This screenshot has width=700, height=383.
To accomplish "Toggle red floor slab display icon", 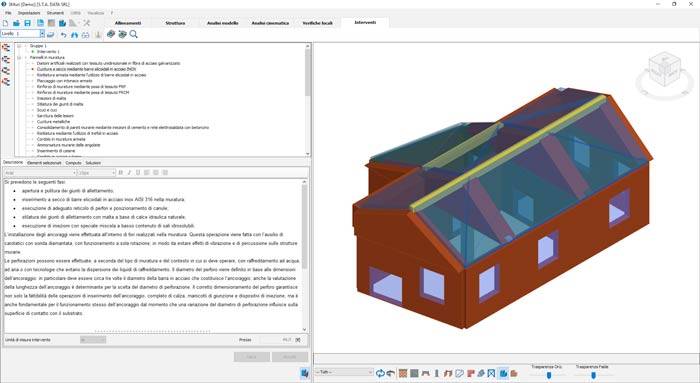I will pyautogui.click(x=471, y=373).
